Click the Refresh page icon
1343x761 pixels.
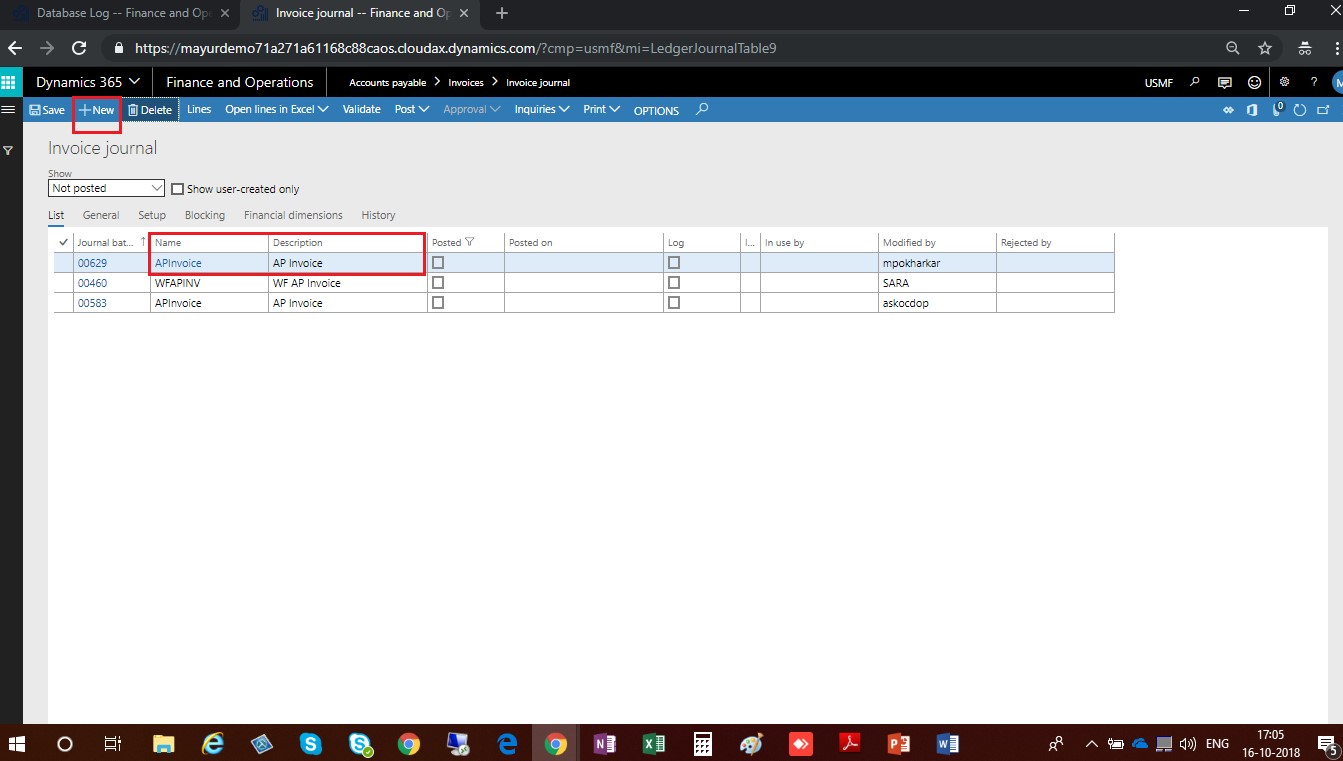1300,110
